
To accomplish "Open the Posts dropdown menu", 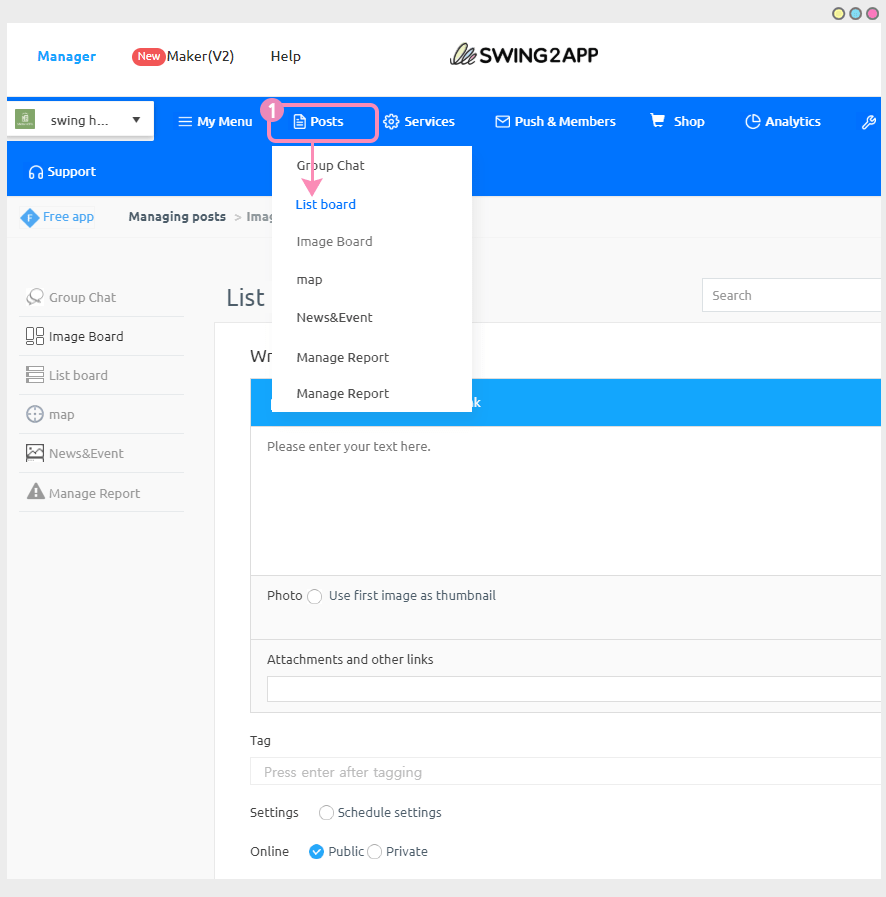I will pos(322,121).
